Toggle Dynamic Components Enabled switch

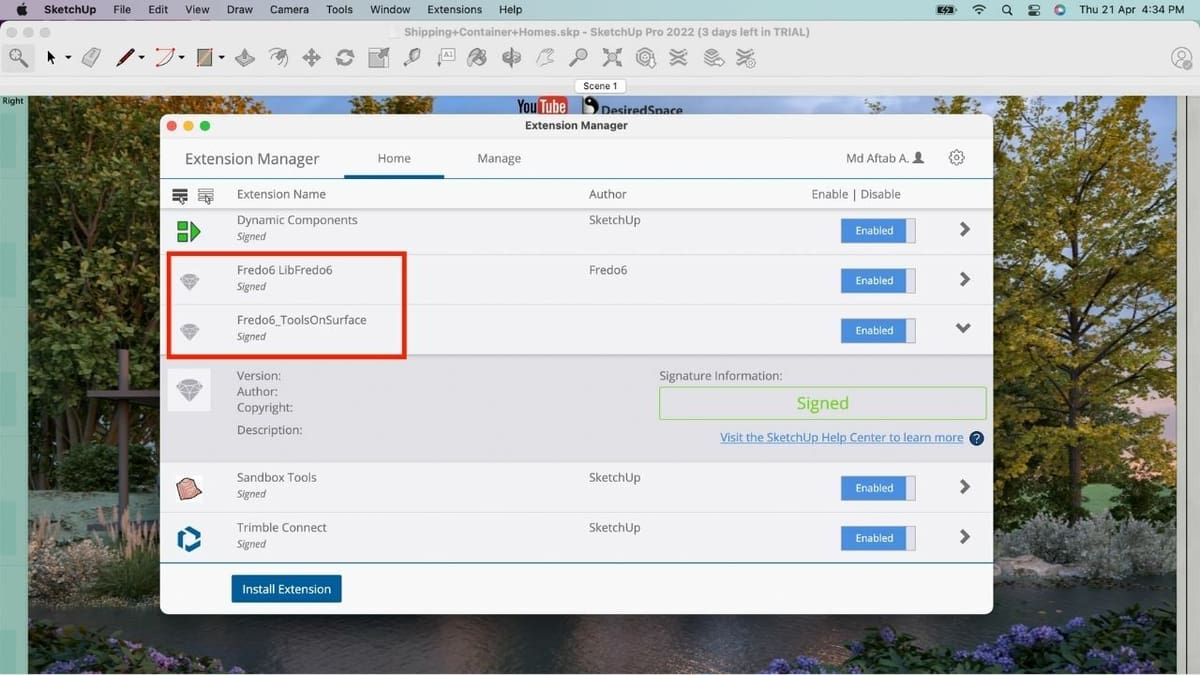coord(878,230)
